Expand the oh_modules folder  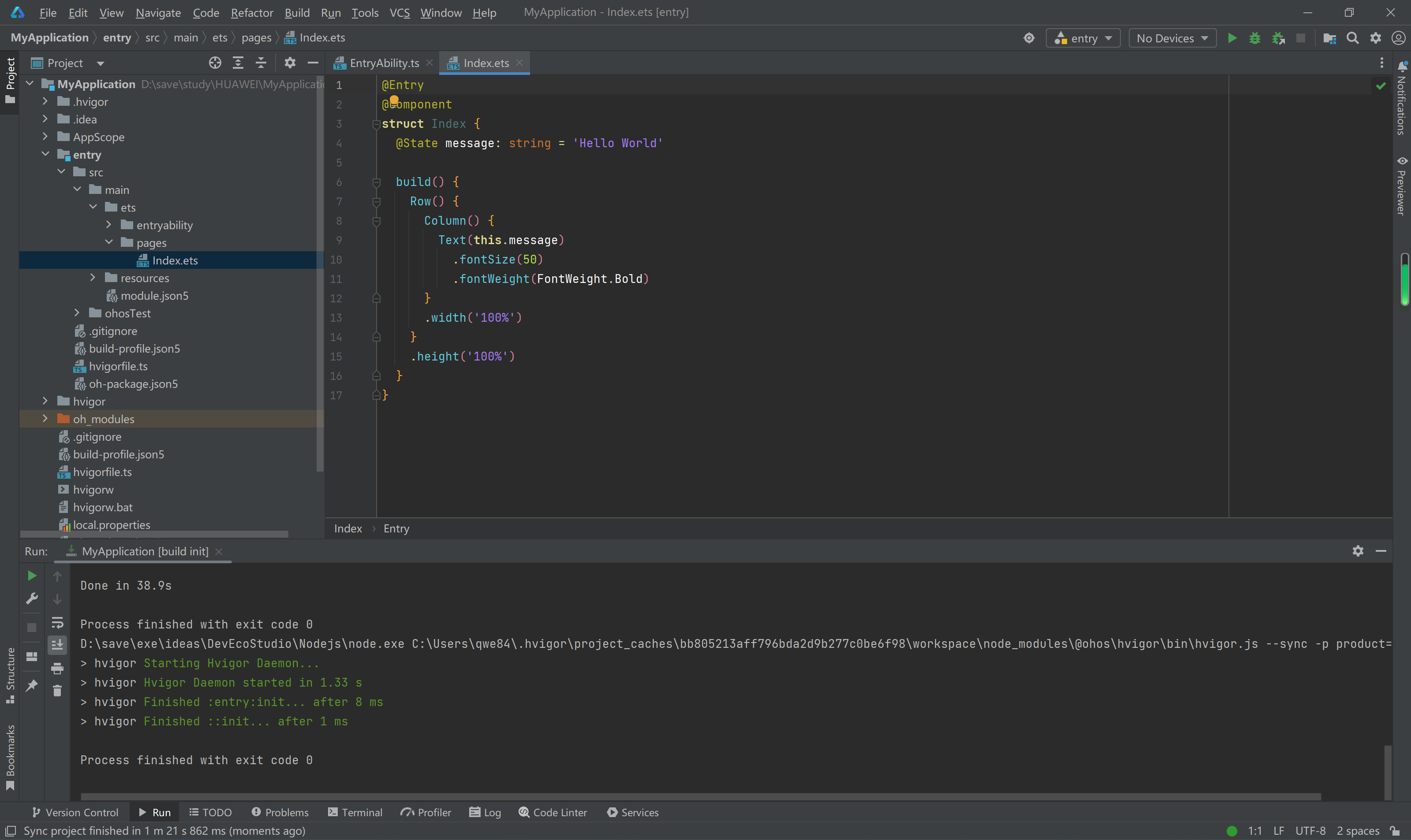[x=45, y=419]
